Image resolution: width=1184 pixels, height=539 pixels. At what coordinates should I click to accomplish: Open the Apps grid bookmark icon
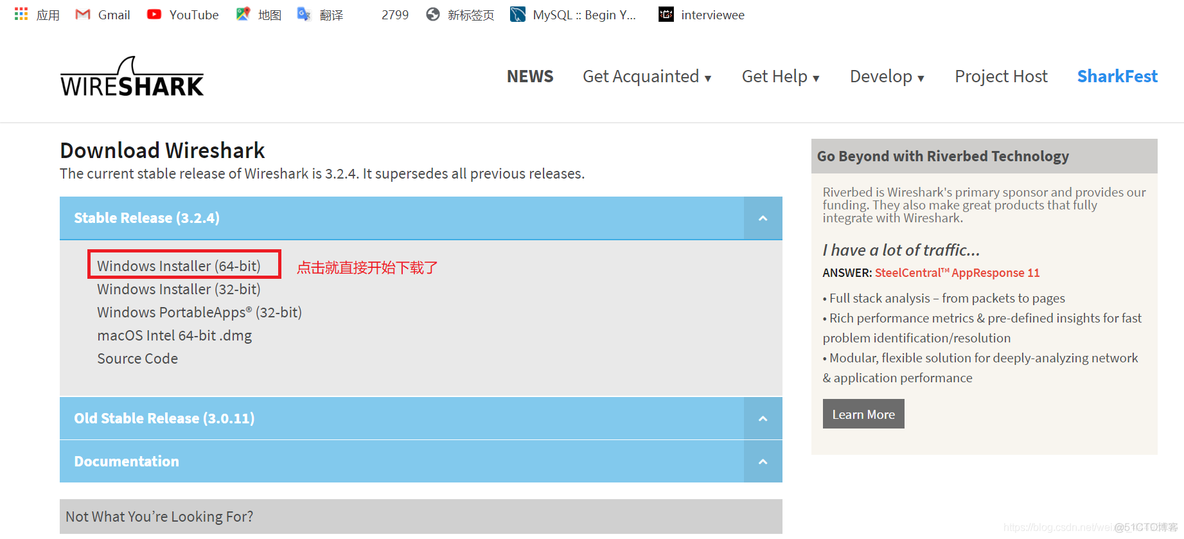[21, 14]
